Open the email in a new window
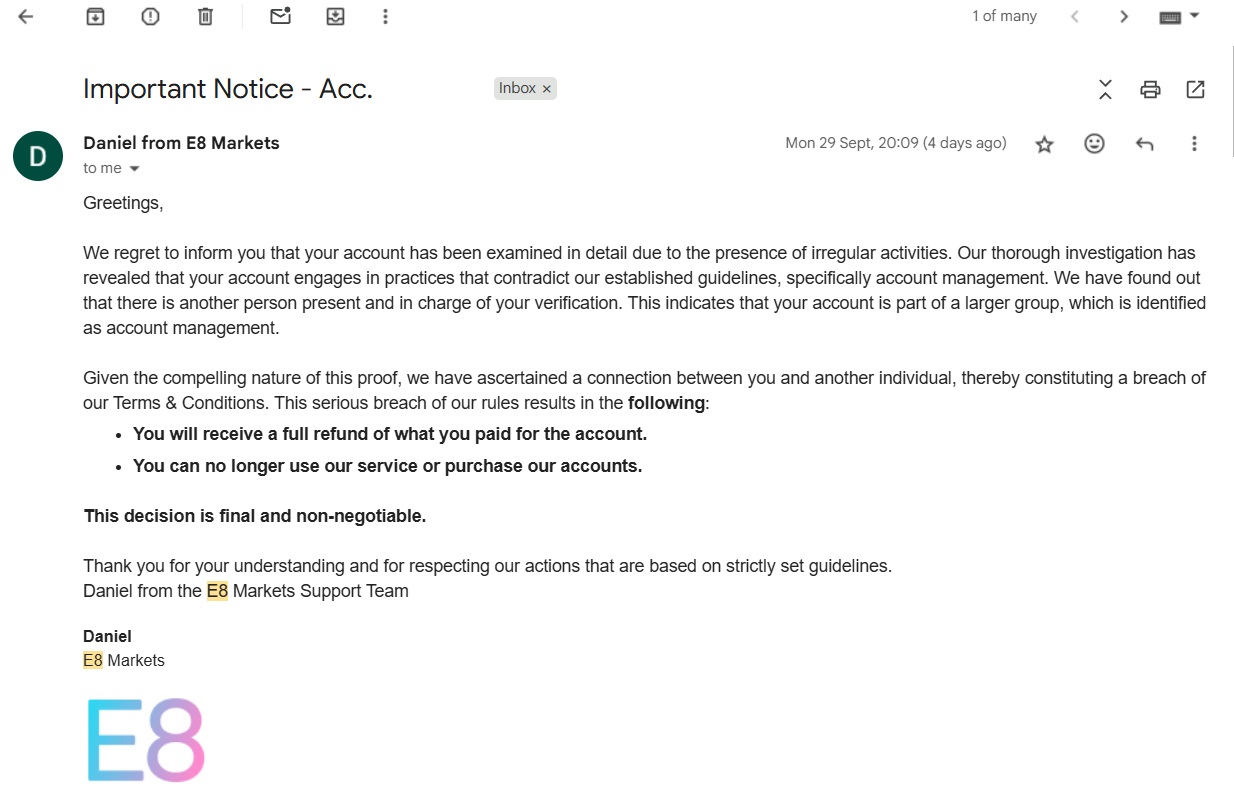This screenshot has height=791, width=1234. click(1195, 89)
